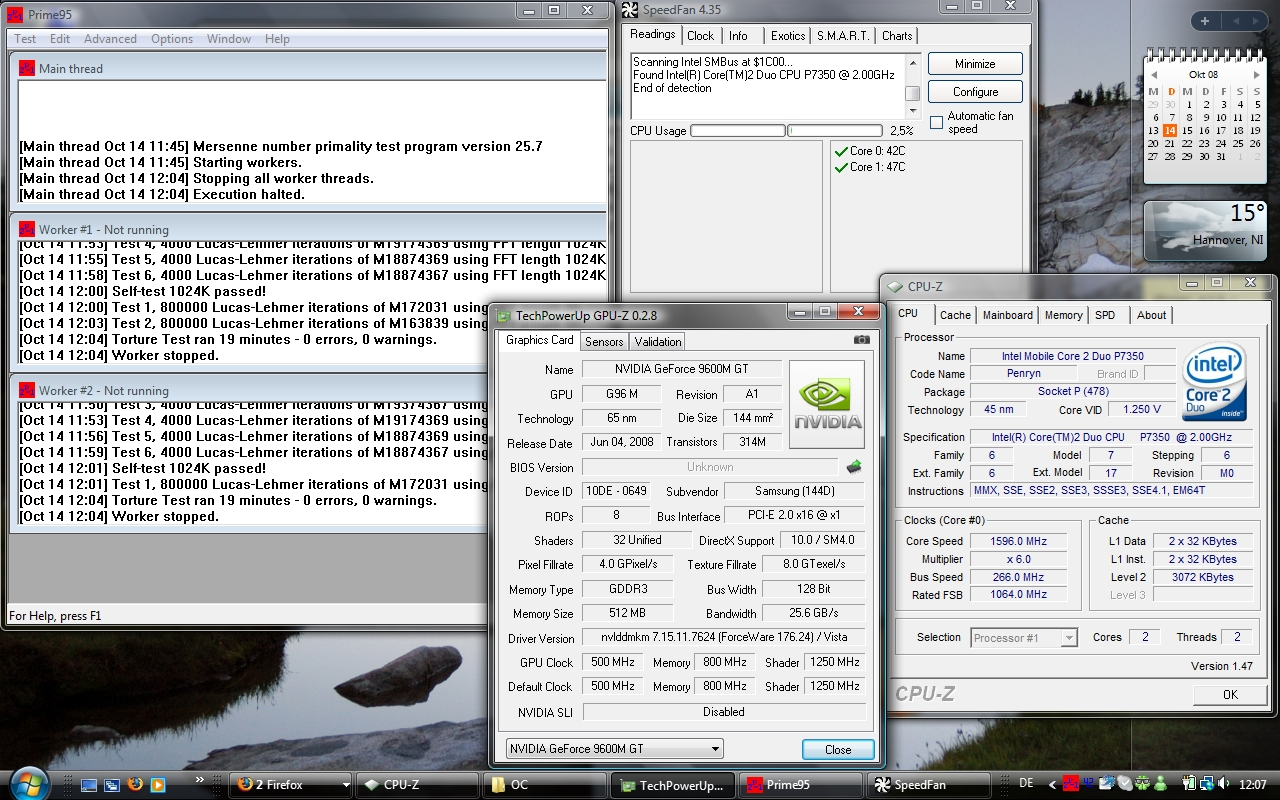Open the Help menu in Prime95
The height and width of the screenshot is (800, 1280).
click(x=277, y=39)
